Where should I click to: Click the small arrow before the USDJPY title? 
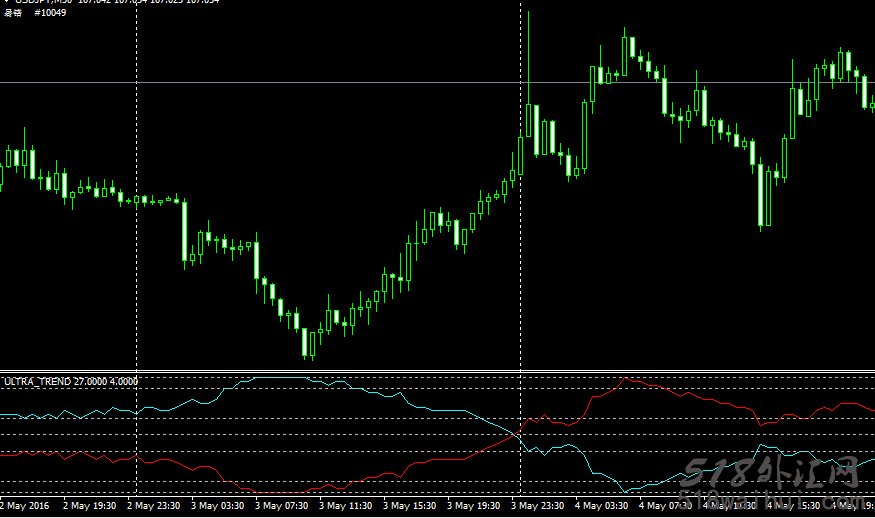pyautogui.click(x=5, y=2)
